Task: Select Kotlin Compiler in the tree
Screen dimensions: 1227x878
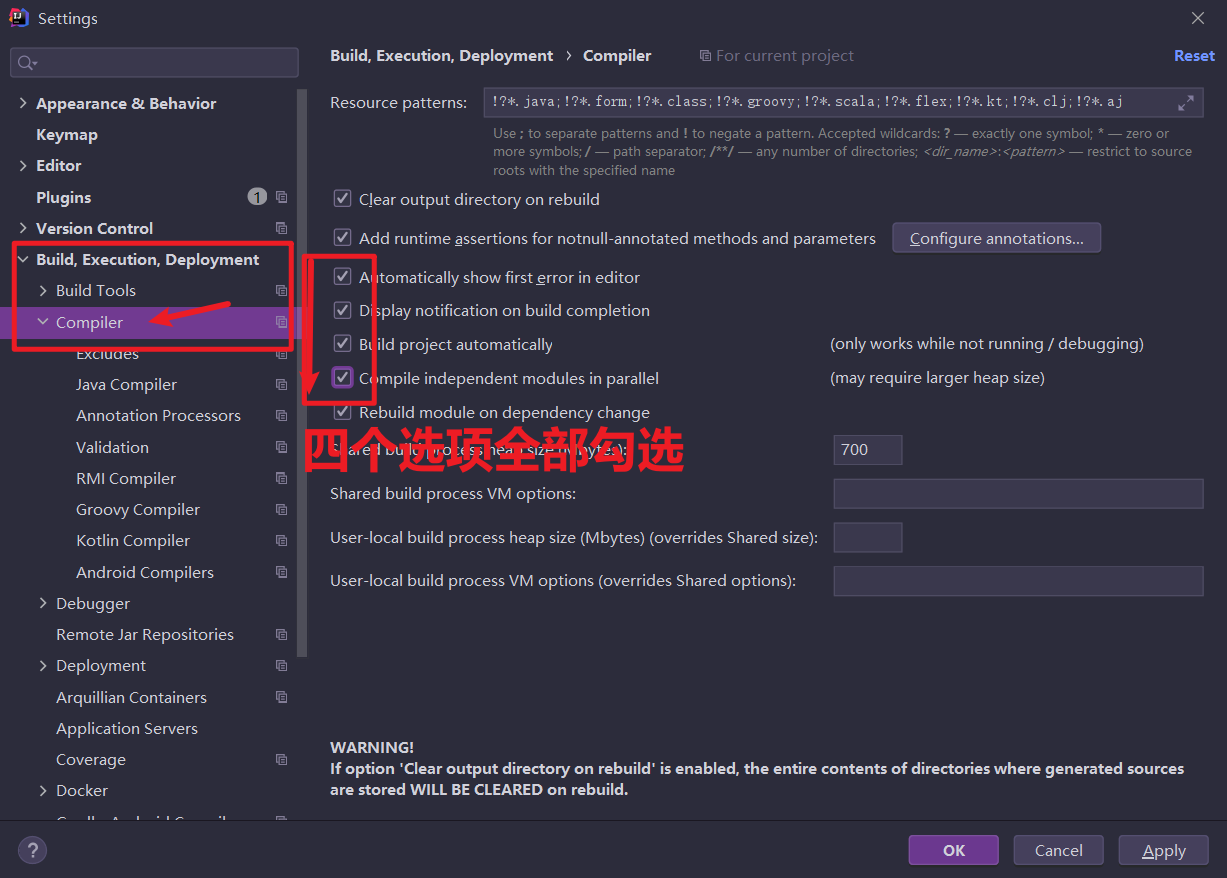Action: [x=133, y=541]
